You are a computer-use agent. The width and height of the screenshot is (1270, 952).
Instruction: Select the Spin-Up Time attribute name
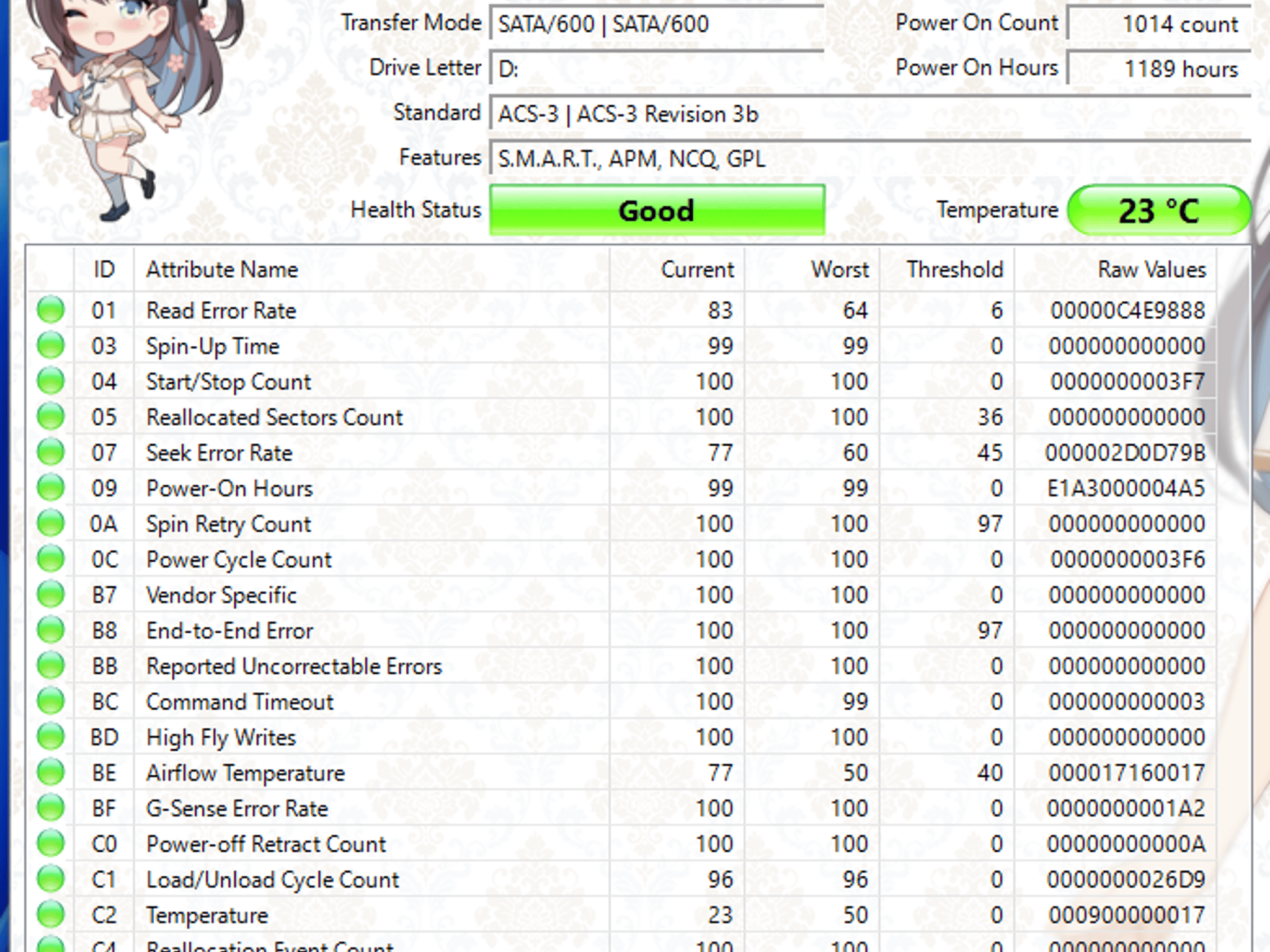pyautogui.click(x=213, y=346)
